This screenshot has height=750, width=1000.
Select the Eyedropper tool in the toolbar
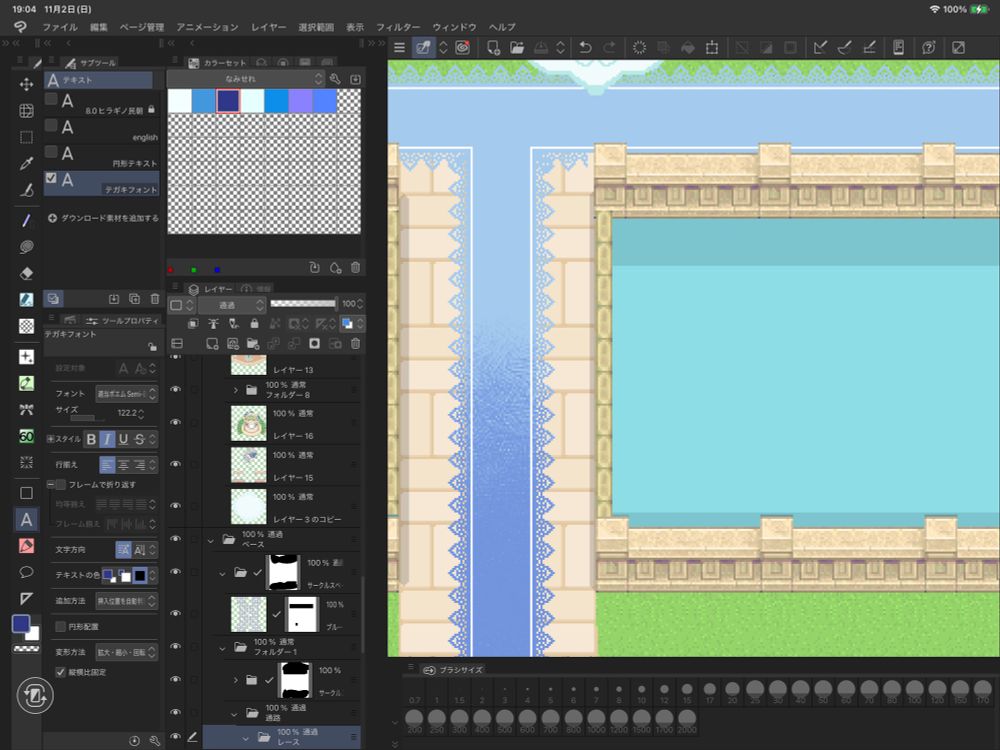click(27, 164)
